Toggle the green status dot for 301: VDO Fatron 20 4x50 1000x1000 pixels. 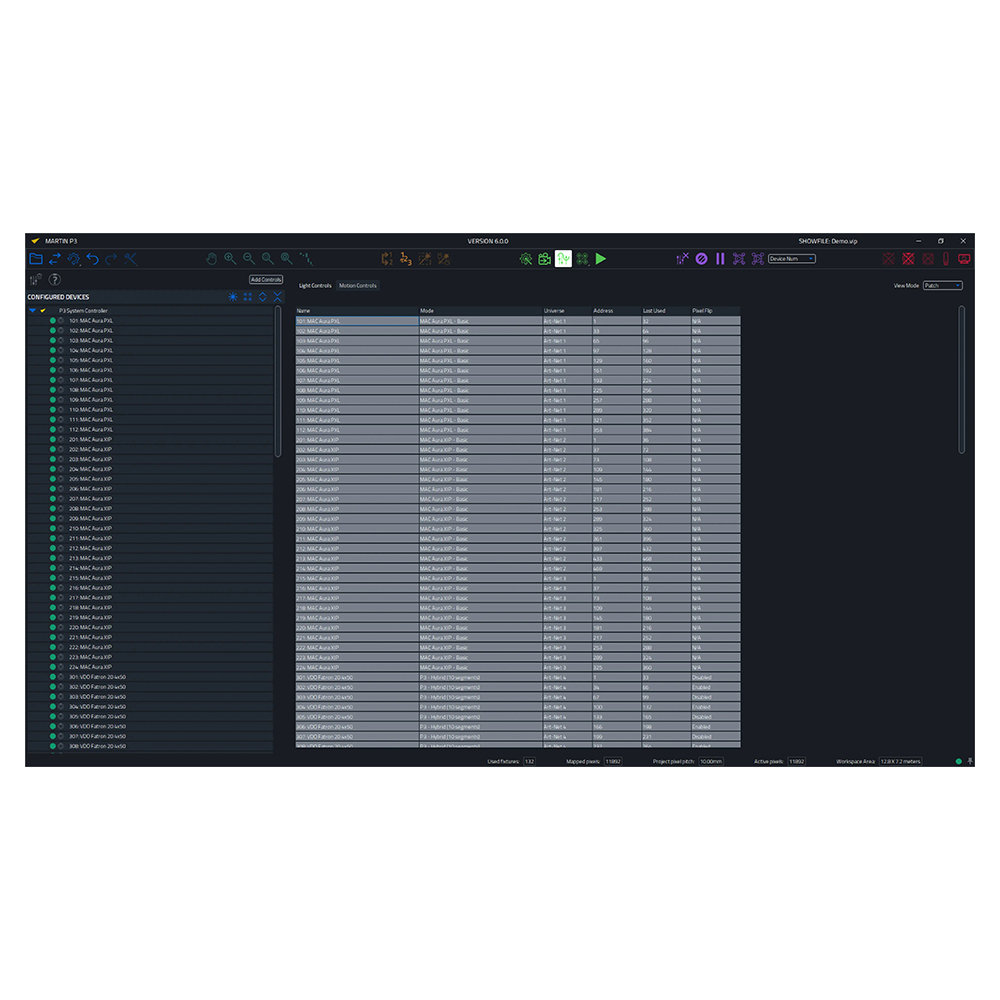53,677
